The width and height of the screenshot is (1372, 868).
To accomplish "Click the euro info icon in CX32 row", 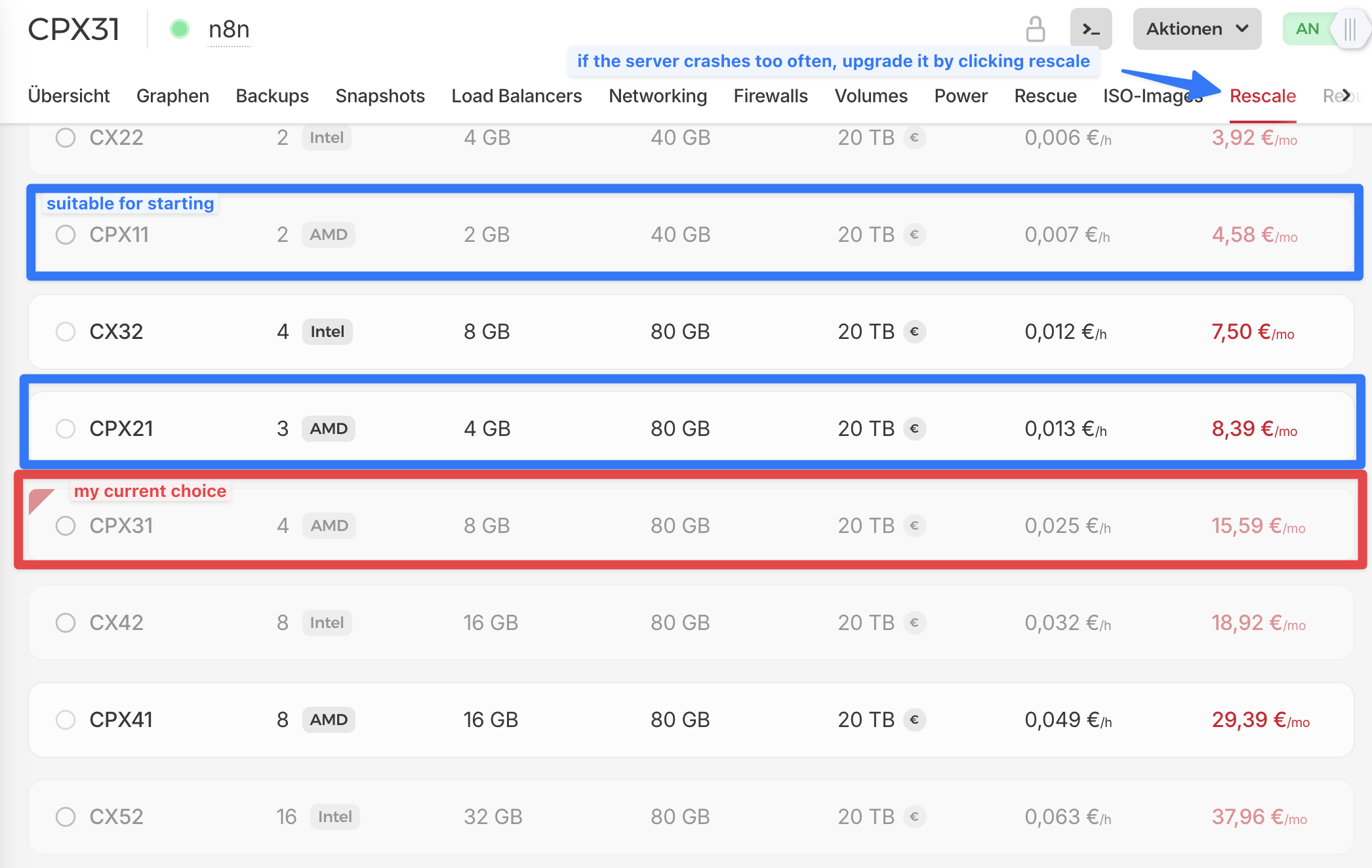I will [915, 332].
